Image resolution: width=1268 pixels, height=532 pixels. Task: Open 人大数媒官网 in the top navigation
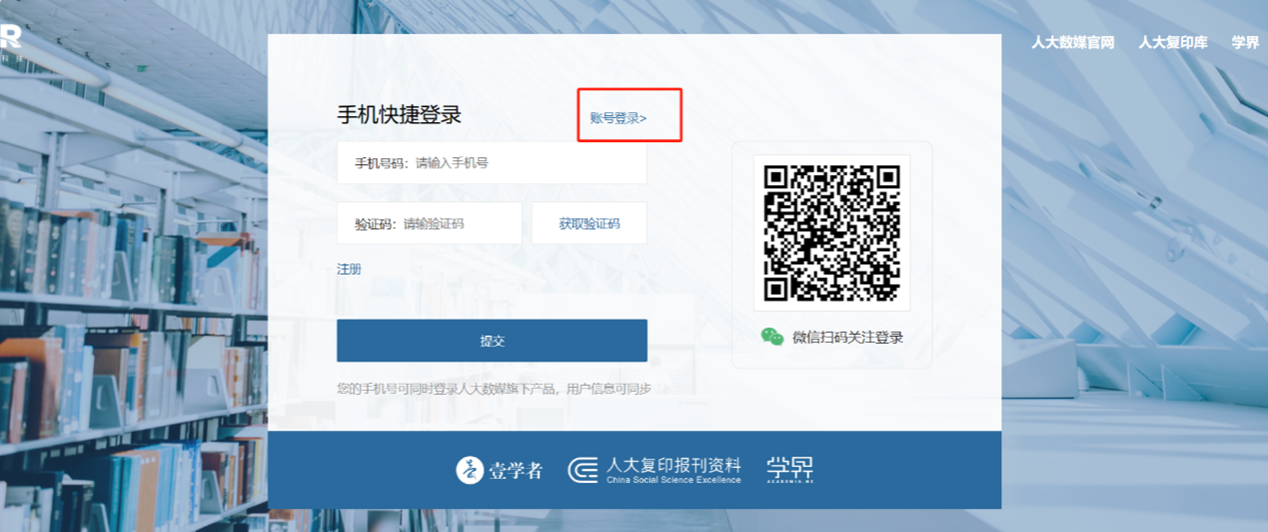[1072, 42]
